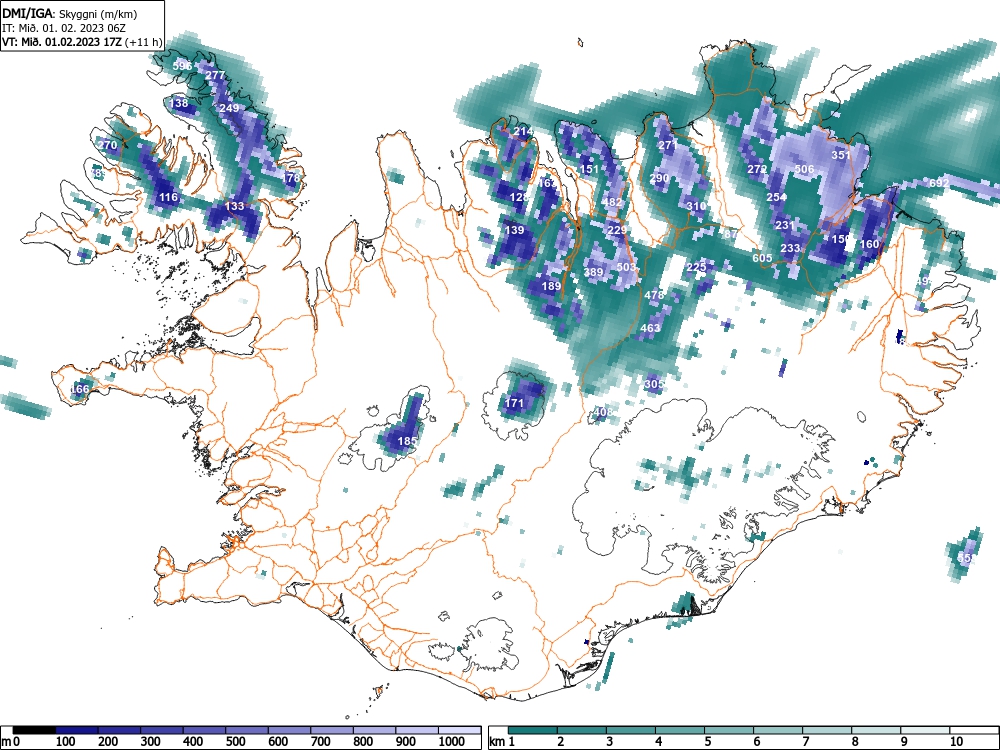Viewport: 1000px width, 750px height.
Task: Click the visibility value 506
Action: 804,169
